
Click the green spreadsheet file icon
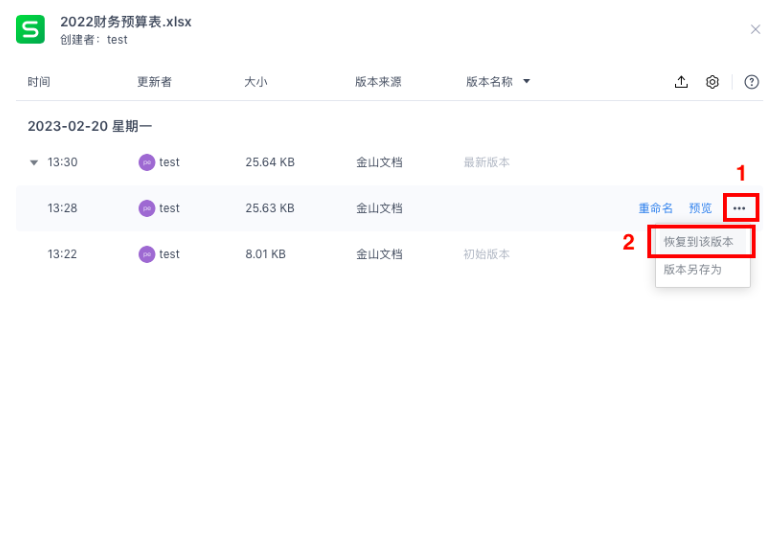30,29
